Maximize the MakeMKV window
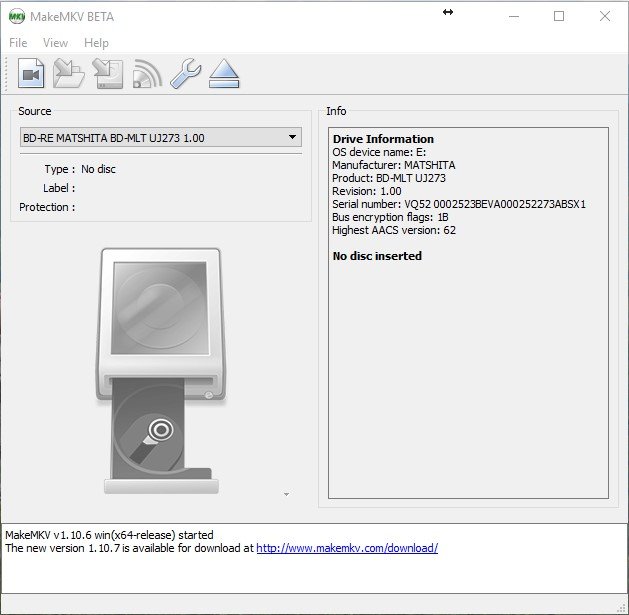Image resolution: width=629 pixels, height=615 pixels. coord(559,16)
